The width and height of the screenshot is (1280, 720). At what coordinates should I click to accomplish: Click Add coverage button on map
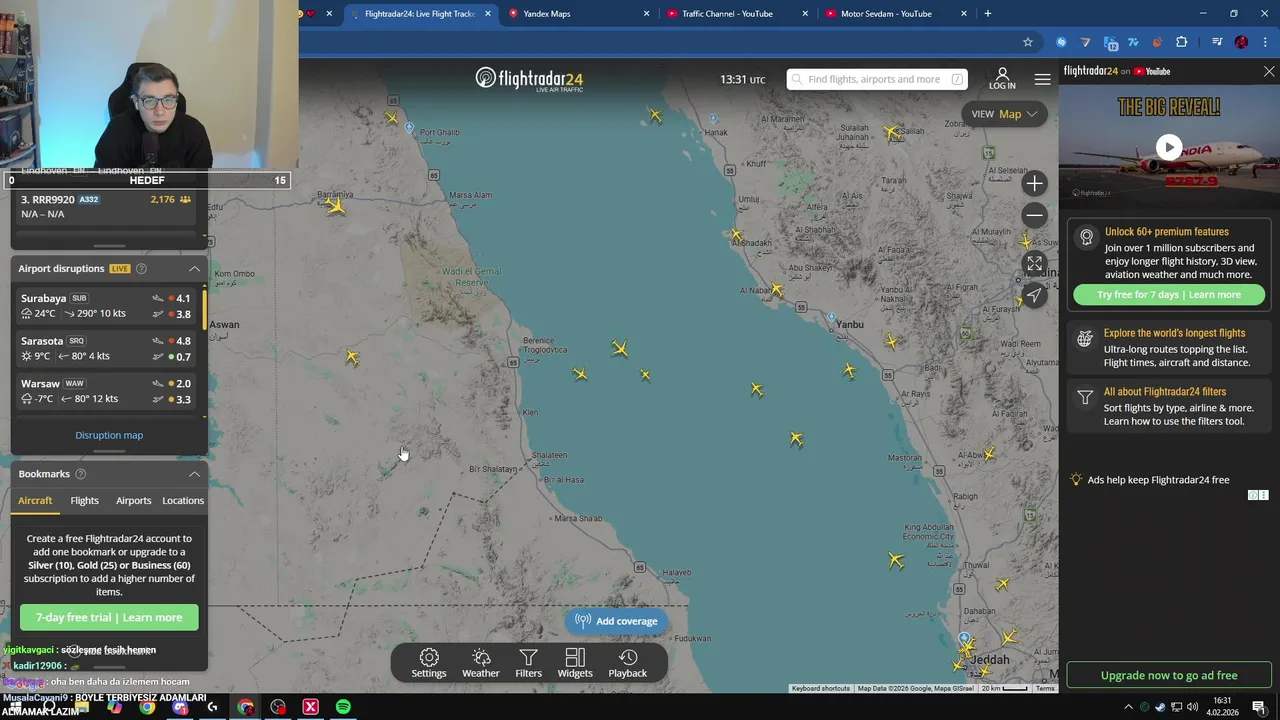coord(616,621)
